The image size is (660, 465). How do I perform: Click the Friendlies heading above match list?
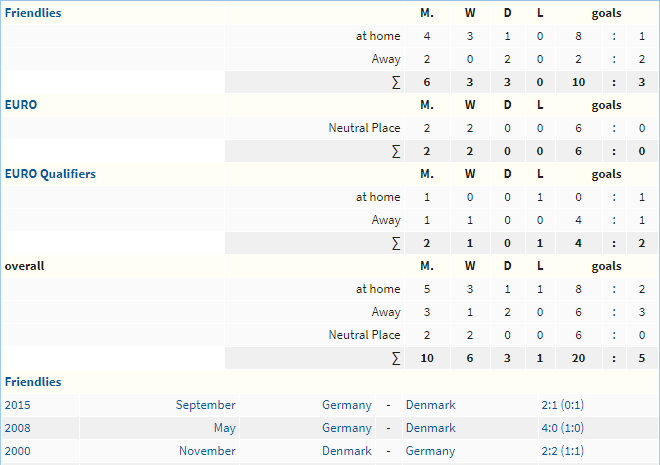tap(33, 382)
